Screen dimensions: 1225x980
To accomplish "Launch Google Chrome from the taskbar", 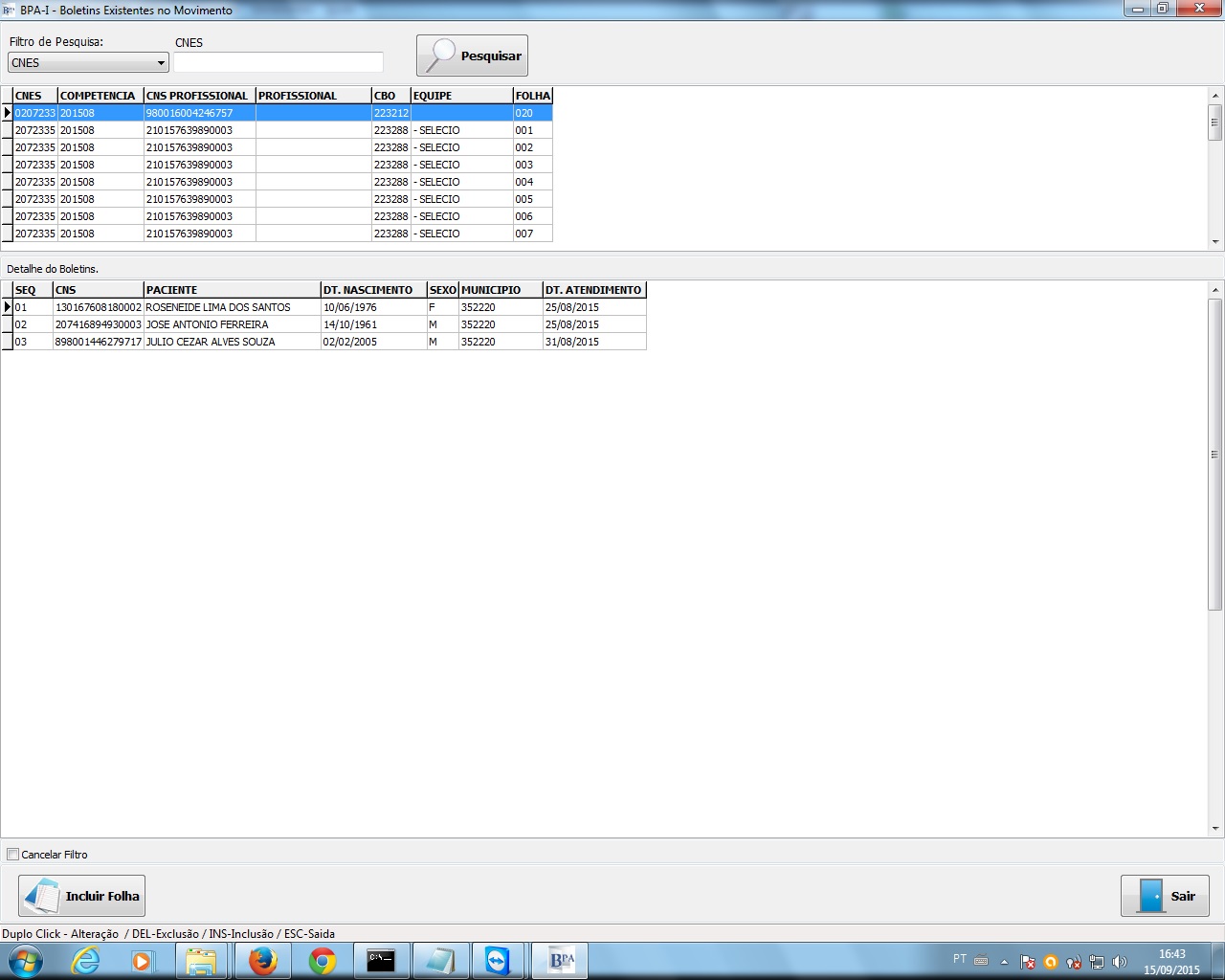I will 323,960.
